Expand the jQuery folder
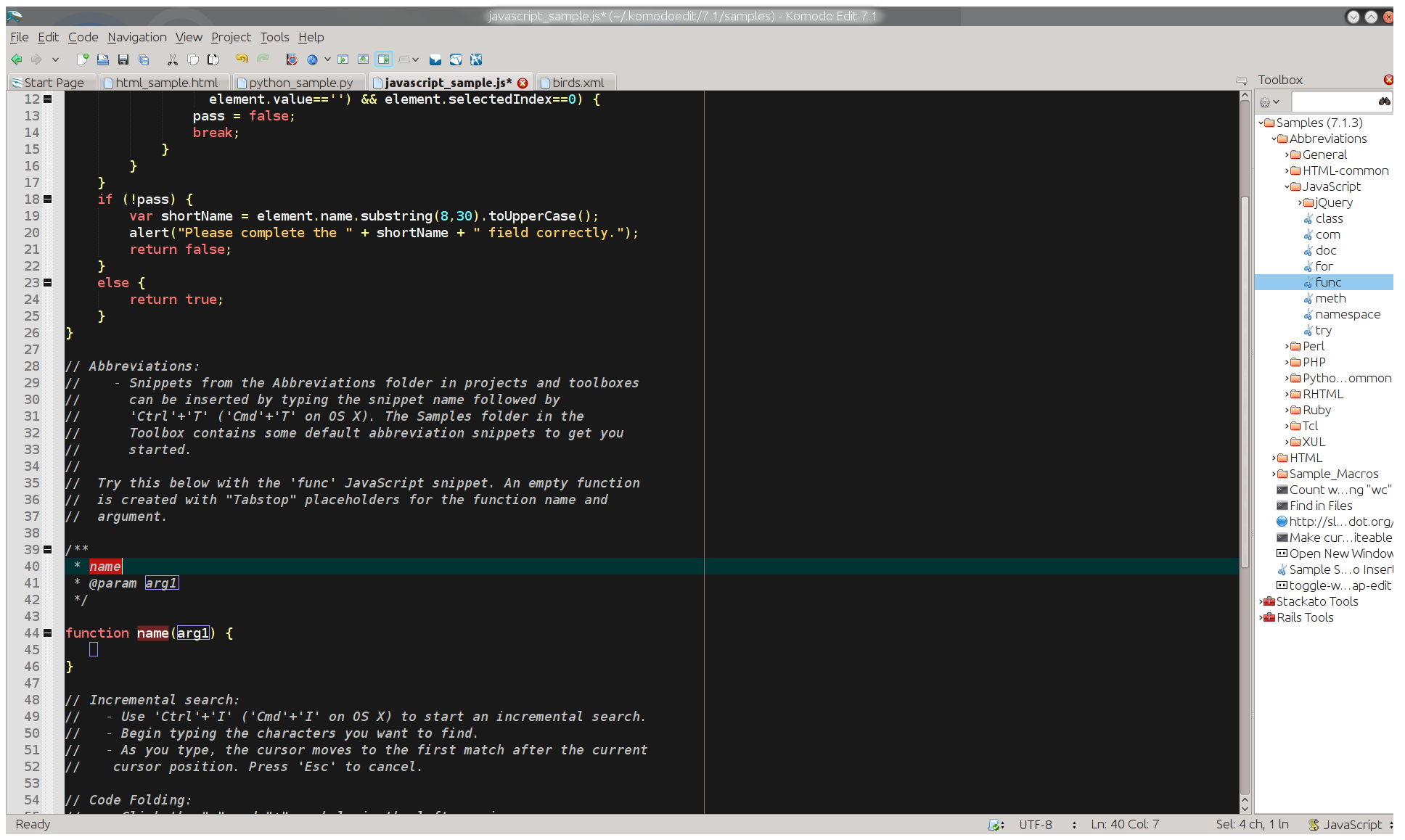Screen dimensions: 1405x840 (1300, 202)
